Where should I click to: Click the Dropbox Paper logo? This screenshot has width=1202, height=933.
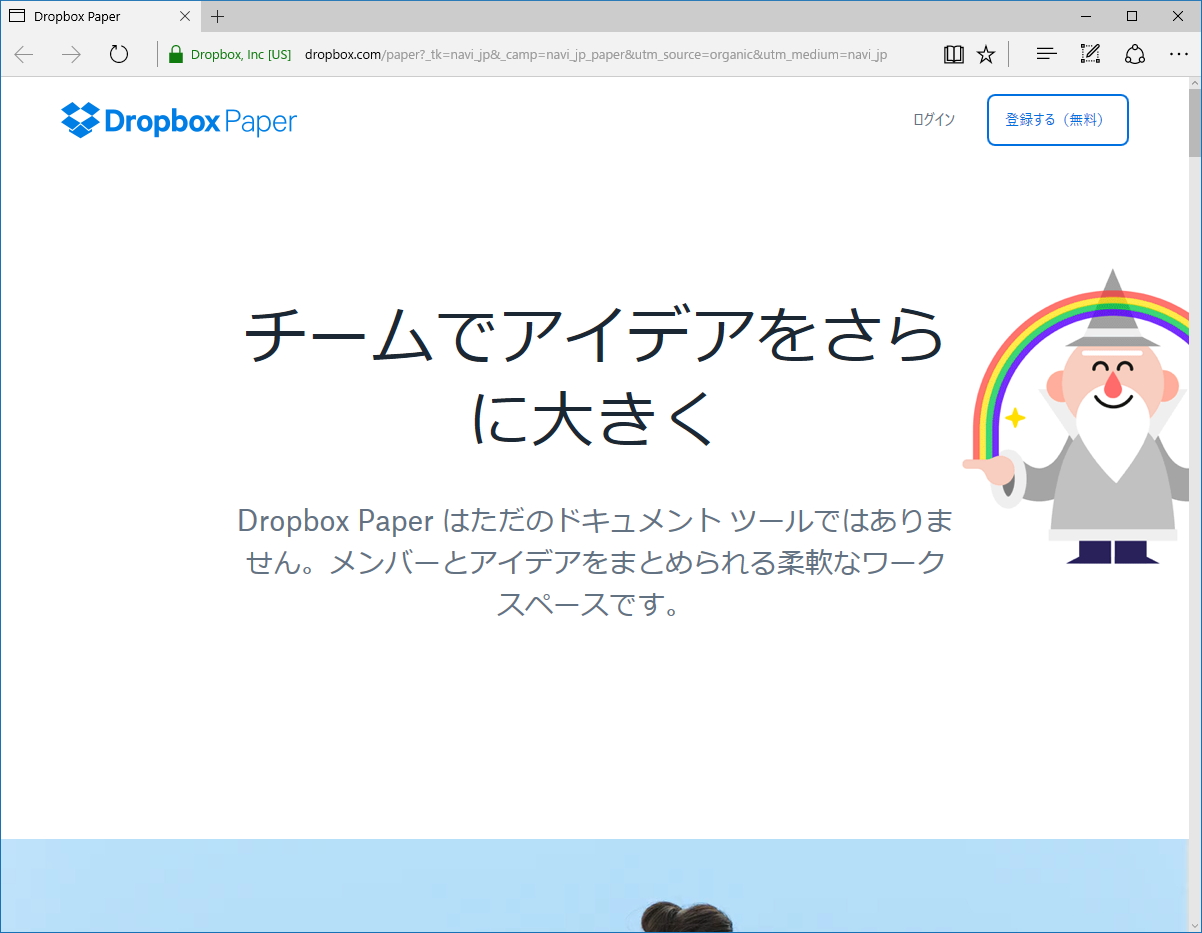click(178, 120)
